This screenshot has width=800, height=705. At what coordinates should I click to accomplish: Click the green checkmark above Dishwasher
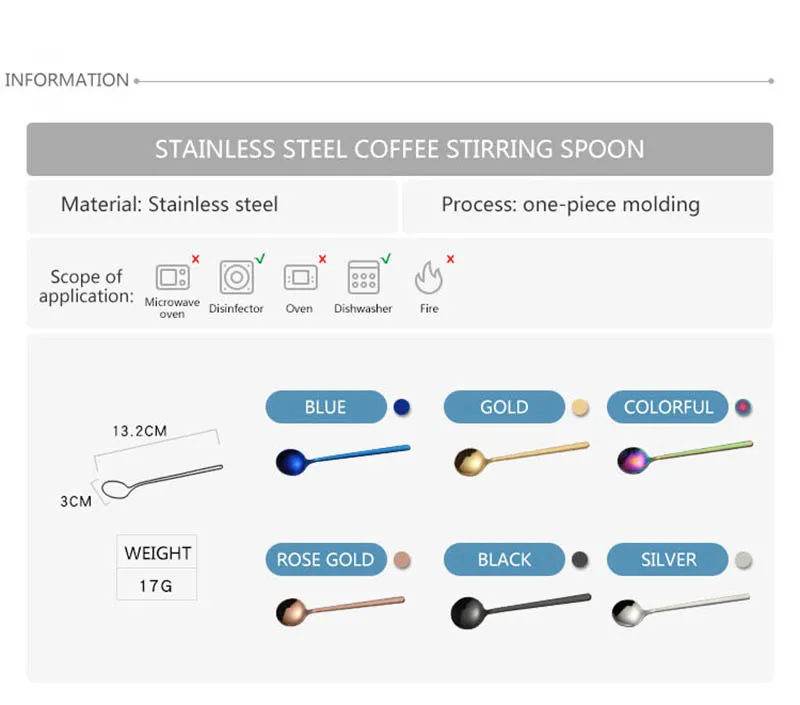click(386, 258)
